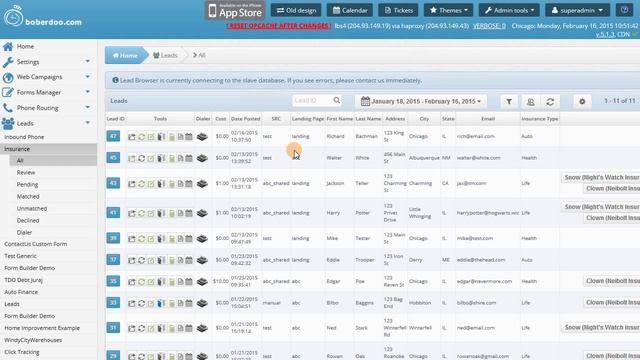Select Matched under Insurance

coord(28,197)
